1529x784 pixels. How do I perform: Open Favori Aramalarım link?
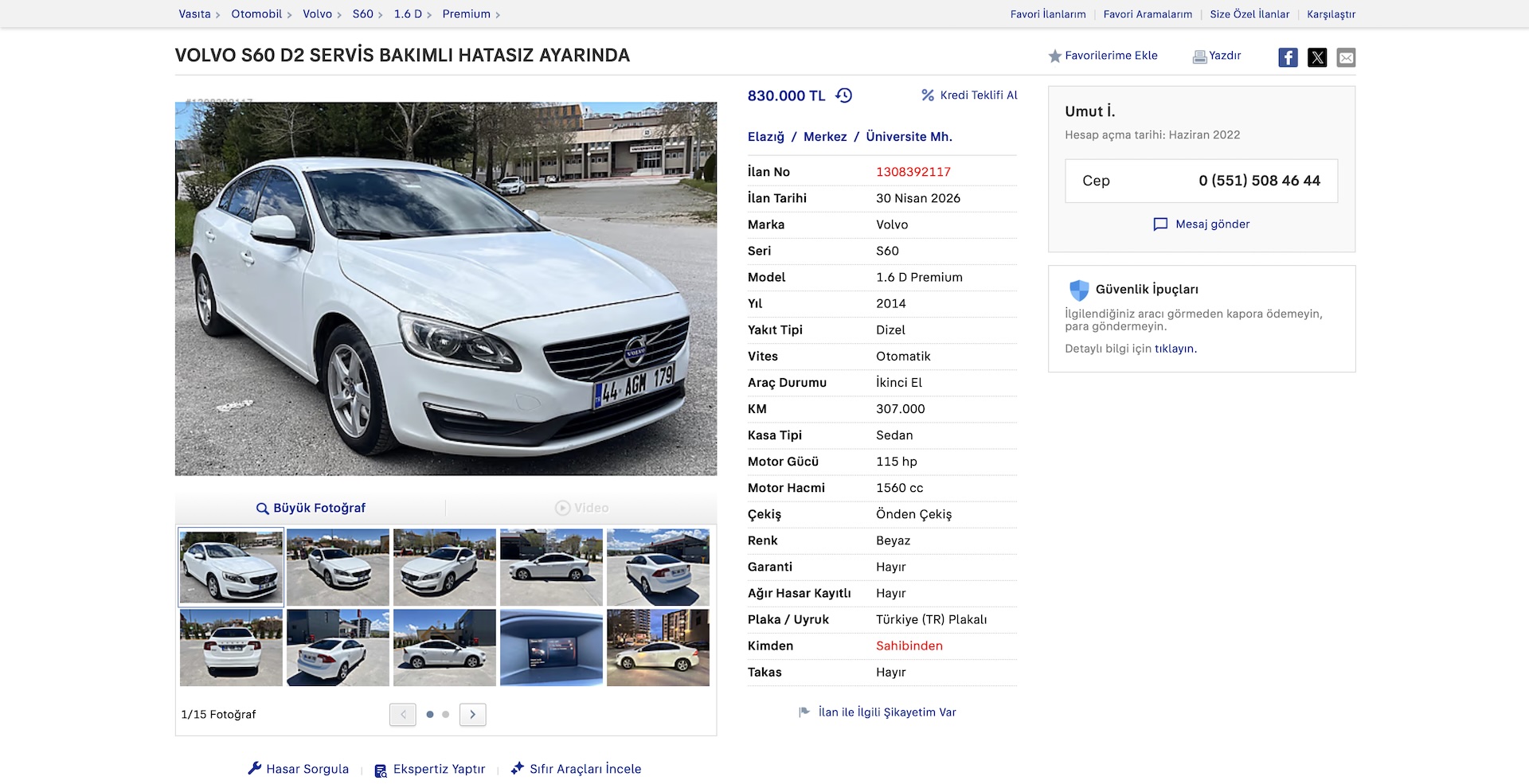point(1148,14)
